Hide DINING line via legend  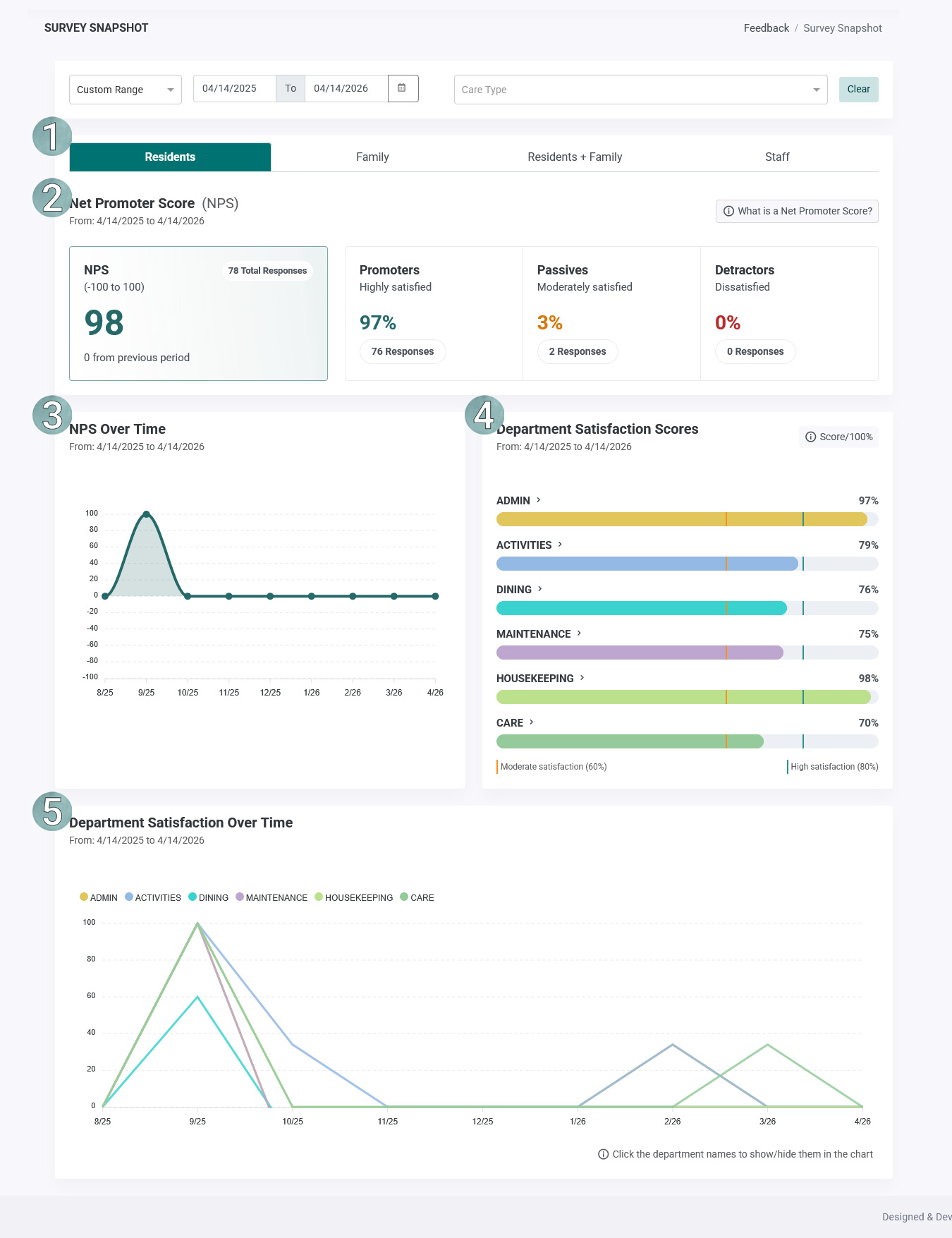point(209,897)
